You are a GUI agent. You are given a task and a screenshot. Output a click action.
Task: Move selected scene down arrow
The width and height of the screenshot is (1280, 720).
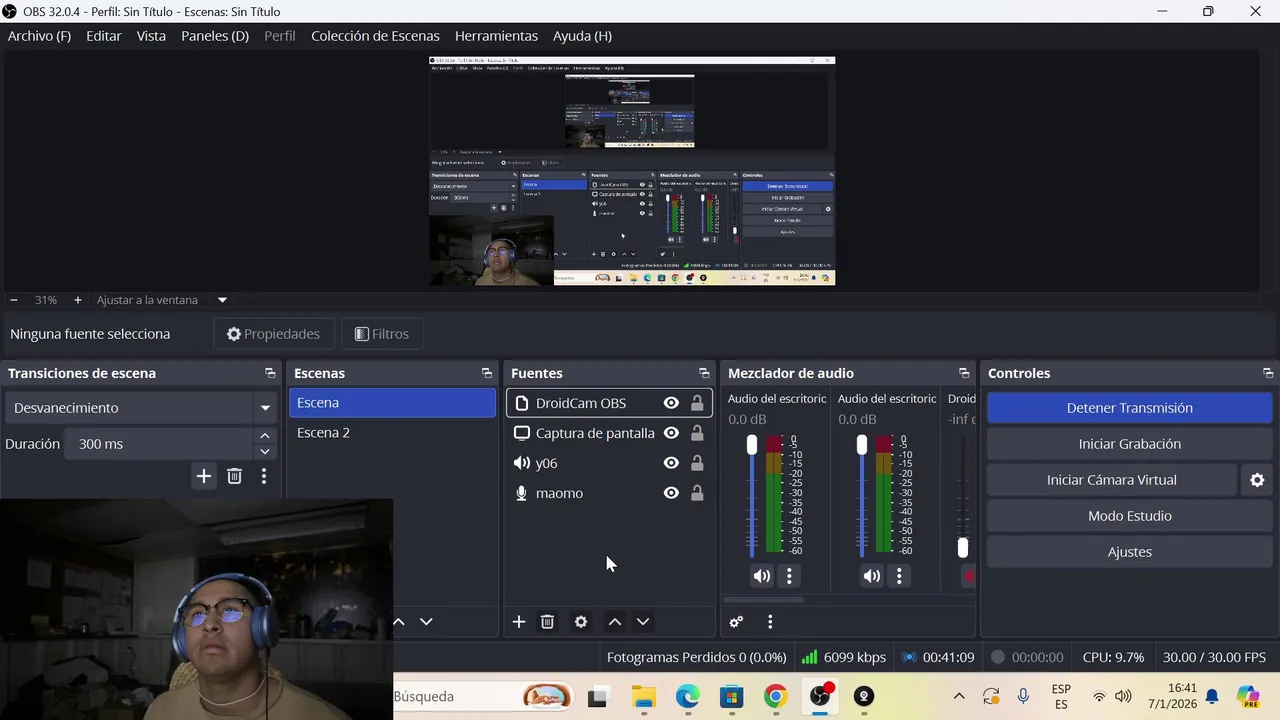pyautogui.click(x=426, y=621)
